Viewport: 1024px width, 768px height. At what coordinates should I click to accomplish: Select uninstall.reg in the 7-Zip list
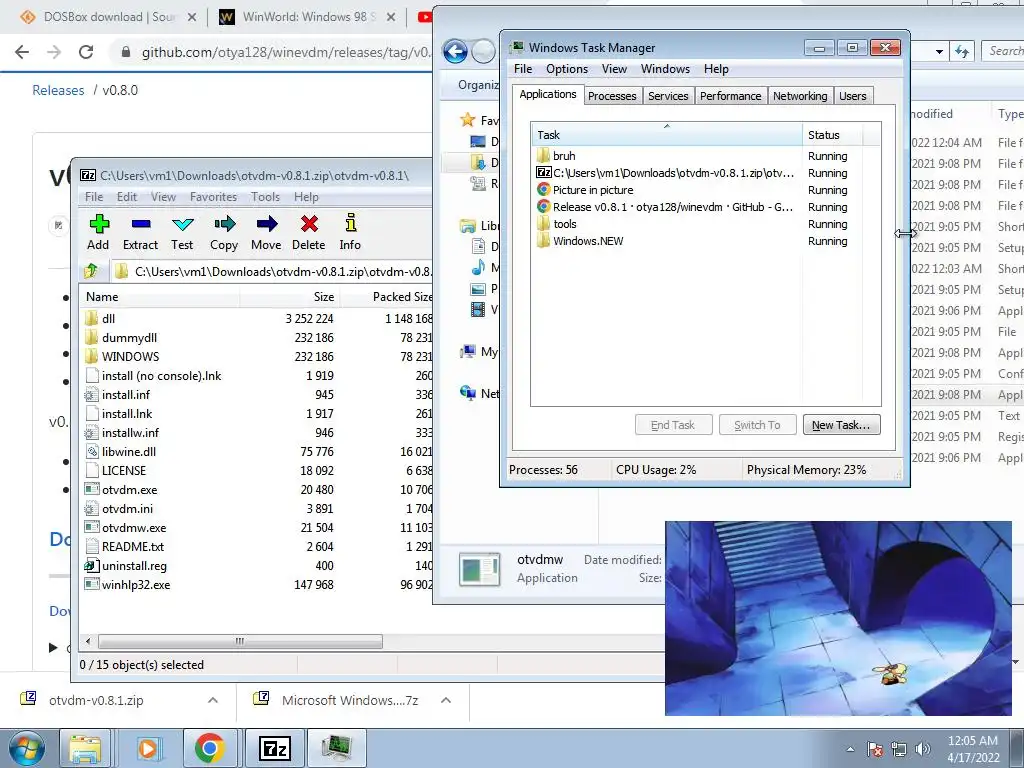pos(134,566)
